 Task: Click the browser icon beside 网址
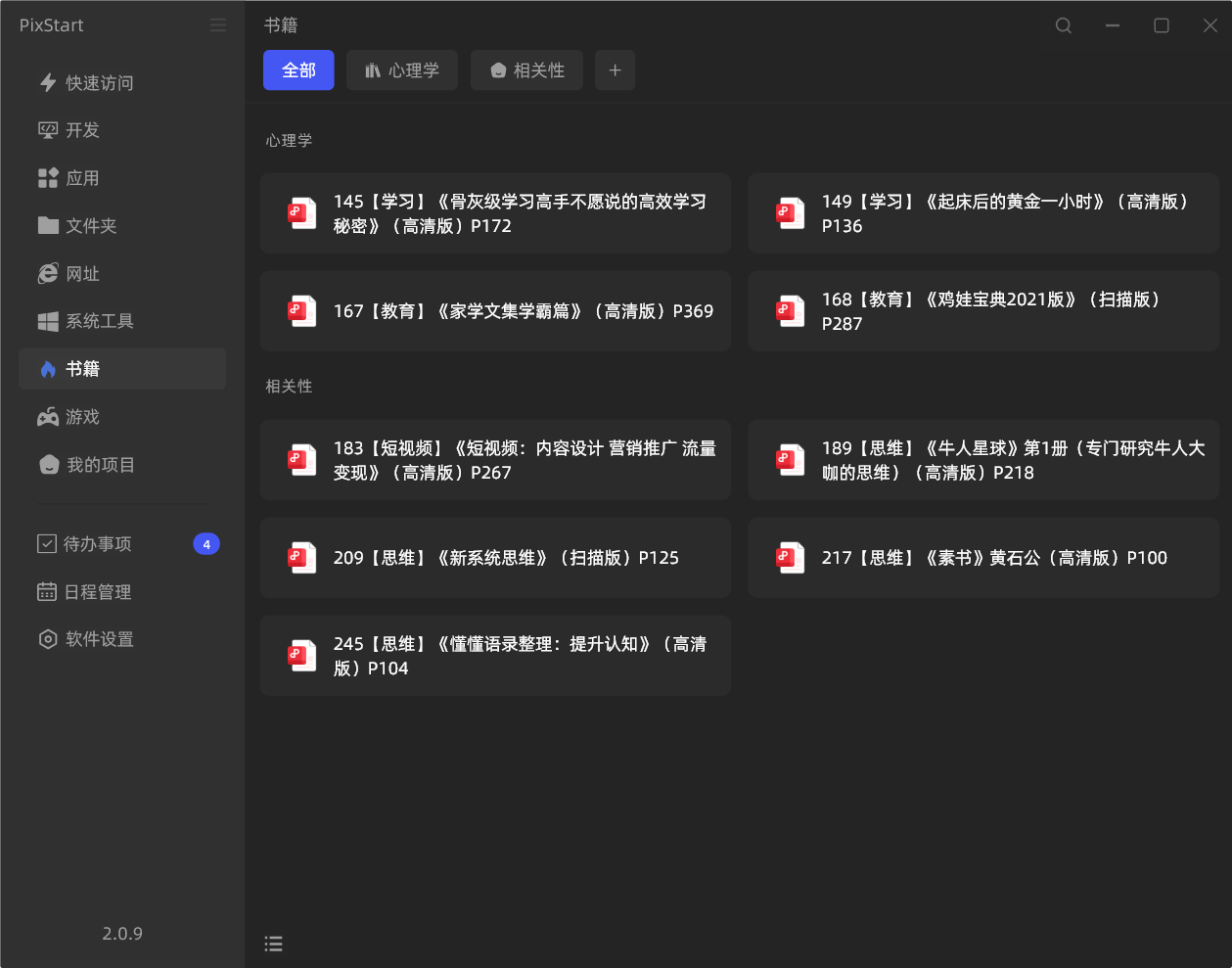(48, 274)
